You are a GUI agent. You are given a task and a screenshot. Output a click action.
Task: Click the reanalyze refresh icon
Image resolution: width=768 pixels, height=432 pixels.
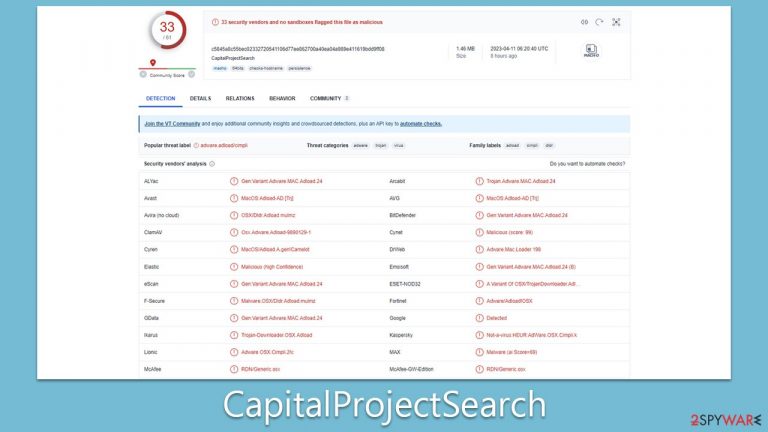pos(600,22)
